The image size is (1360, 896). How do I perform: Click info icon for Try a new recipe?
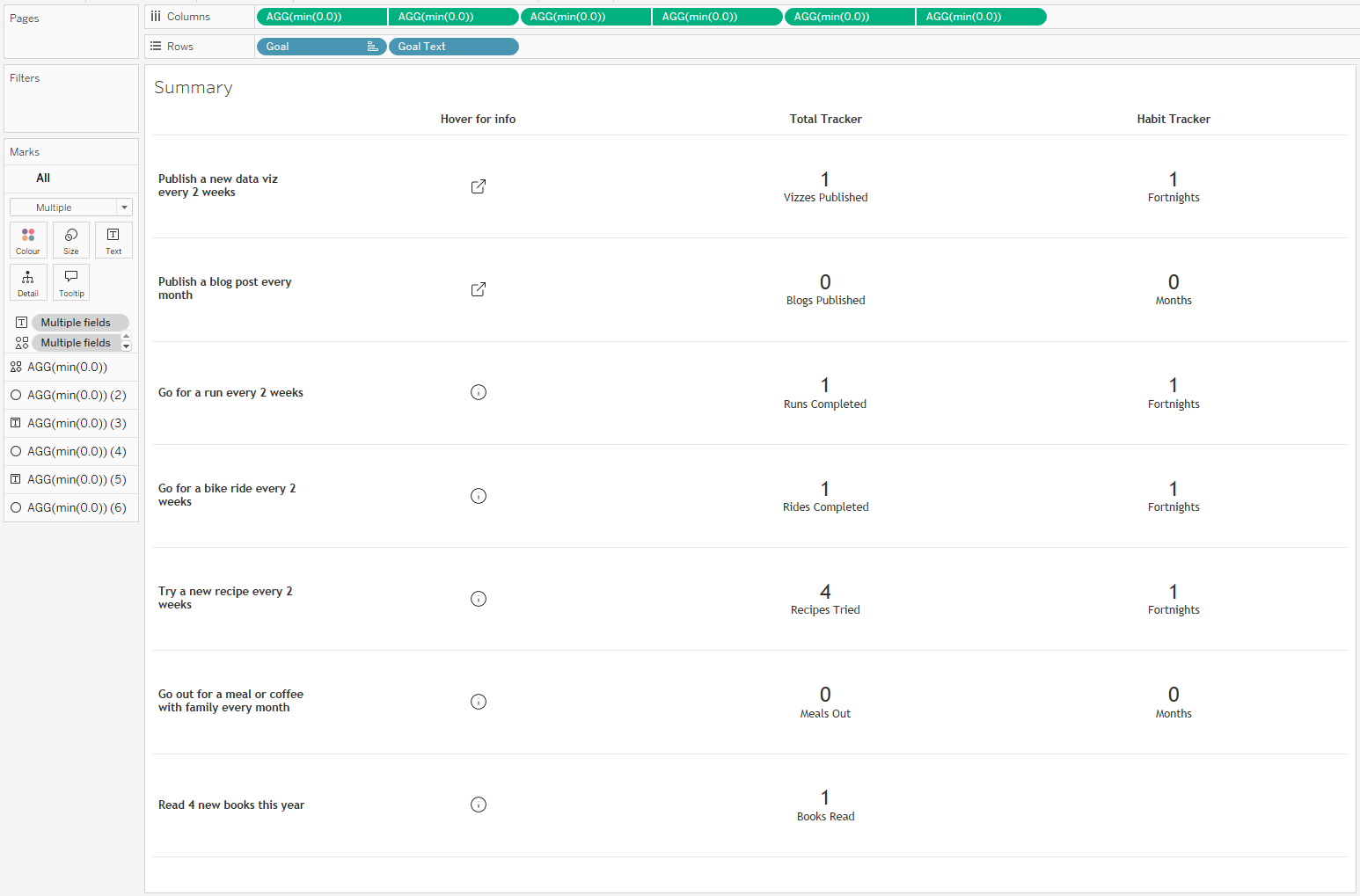click(479, 599)
